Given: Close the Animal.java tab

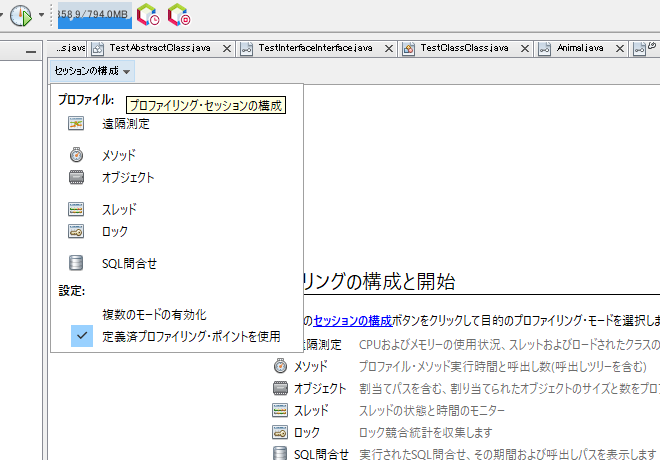Looking at the screenshot, I should [x=620, y=49].
